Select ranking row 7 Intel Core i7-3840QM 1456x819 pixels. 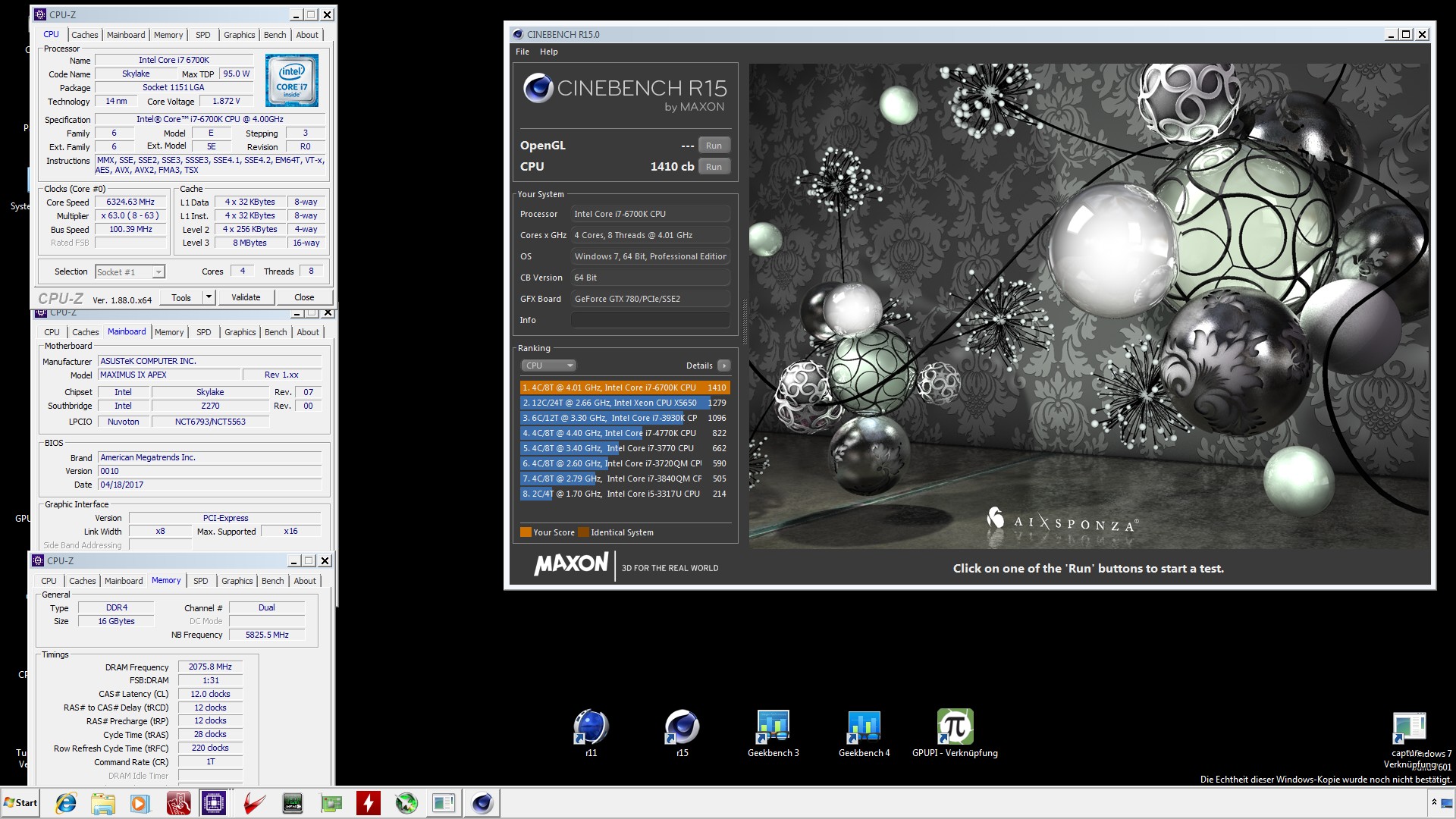(x=625, y=479)
